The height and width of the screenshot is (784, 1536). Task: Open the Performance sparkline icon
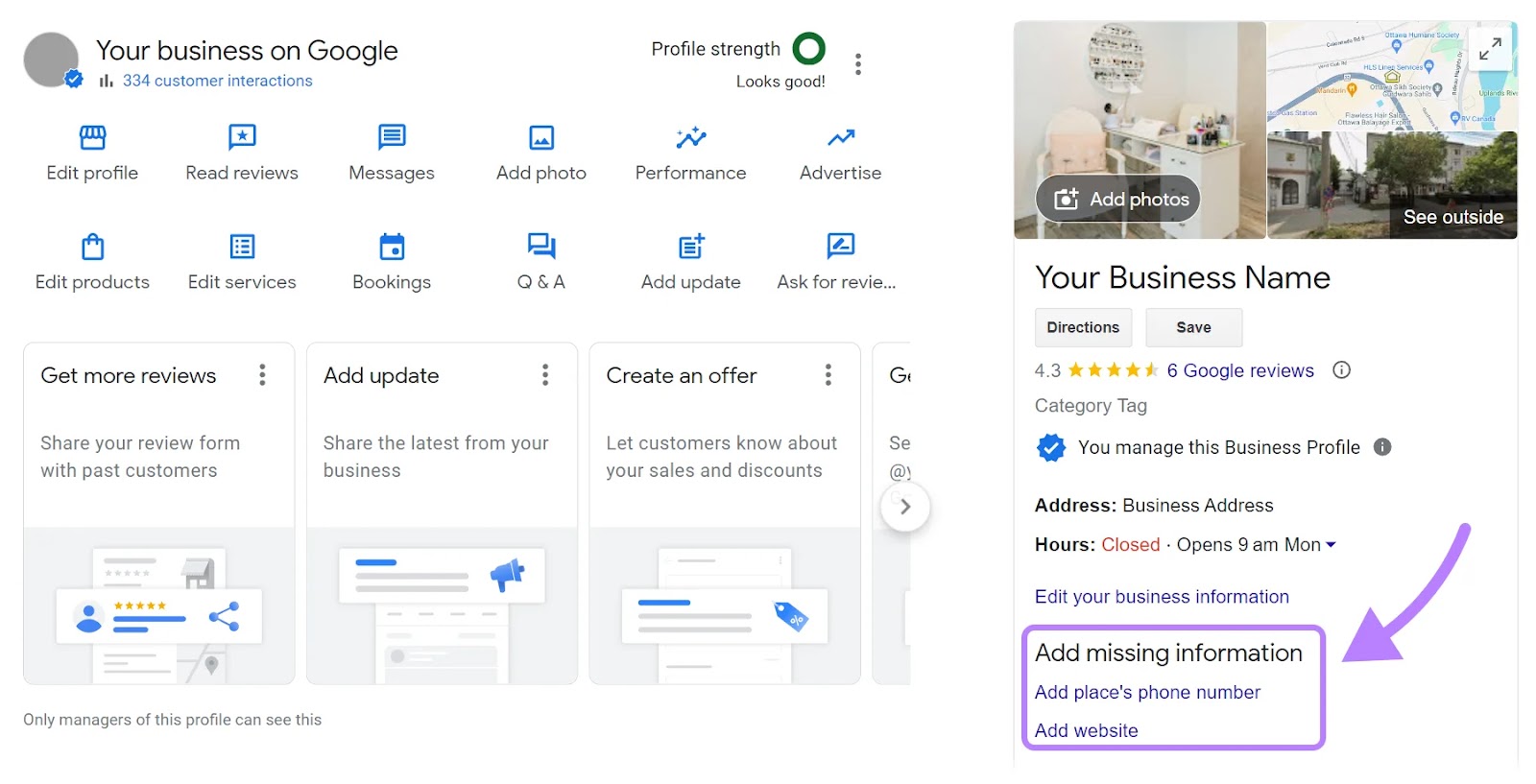(691, 138)
